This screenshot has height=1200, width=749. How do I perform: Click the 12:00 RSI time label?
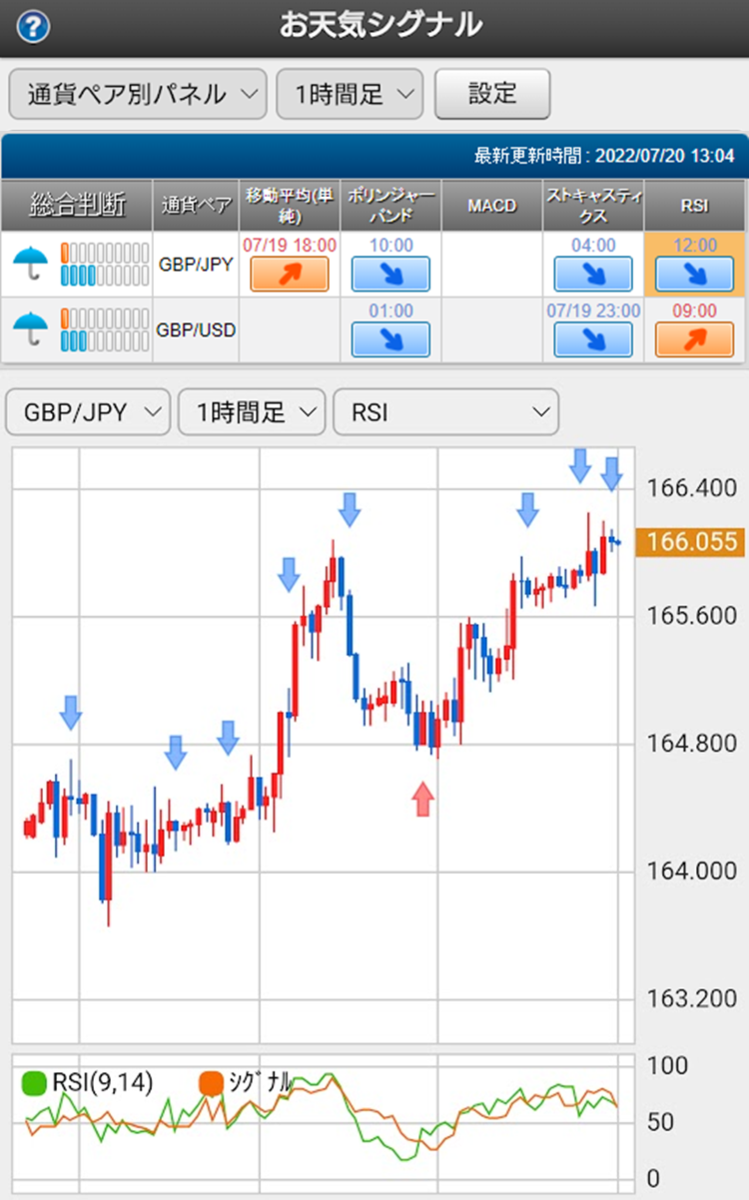pyautogui.click(x=695, y=245)
